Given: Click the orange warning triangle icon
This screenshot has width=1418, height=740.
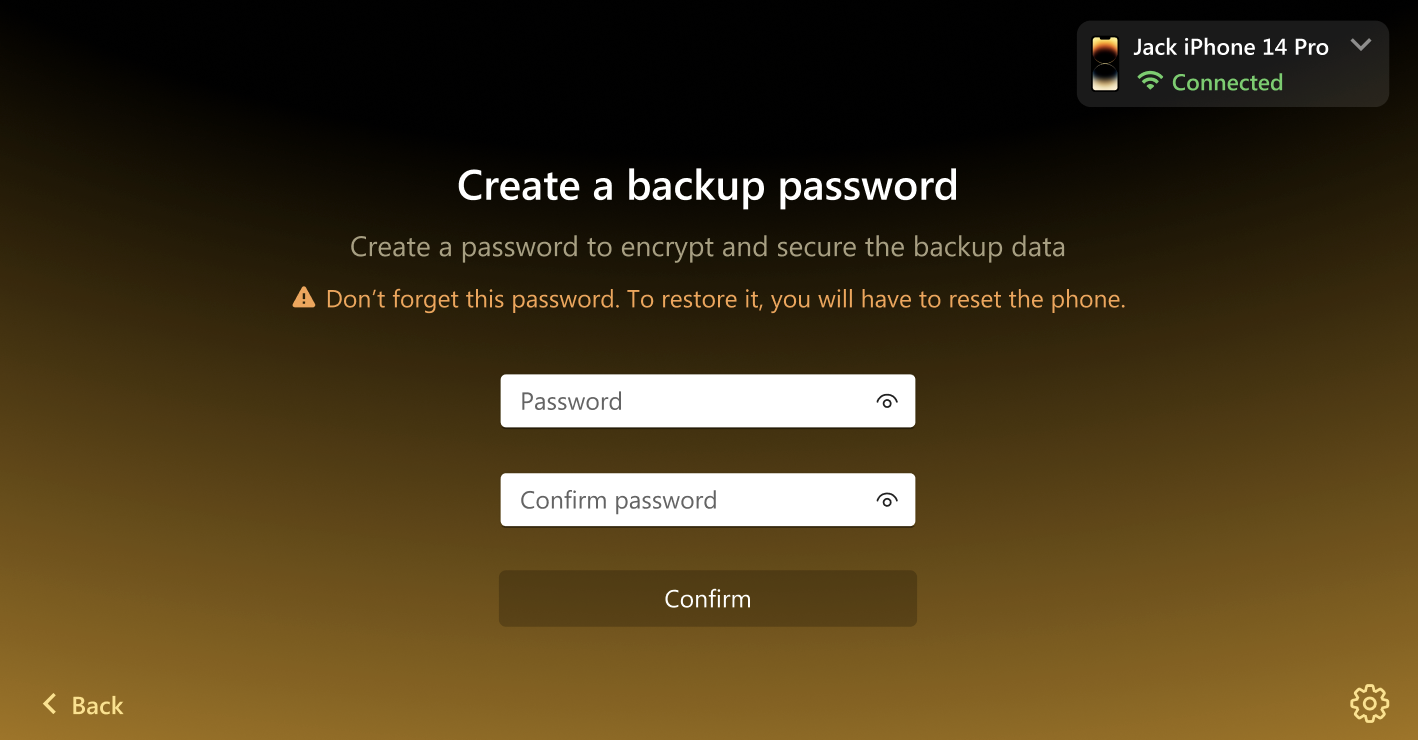Looking at the screenshot, I should click(304, 298).
